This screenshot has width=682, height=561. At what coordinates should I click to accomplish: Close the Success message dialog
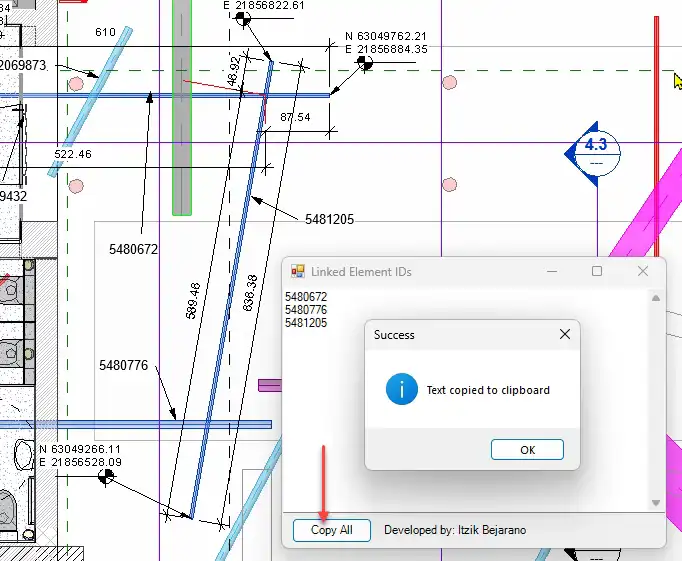click(565, 334)
